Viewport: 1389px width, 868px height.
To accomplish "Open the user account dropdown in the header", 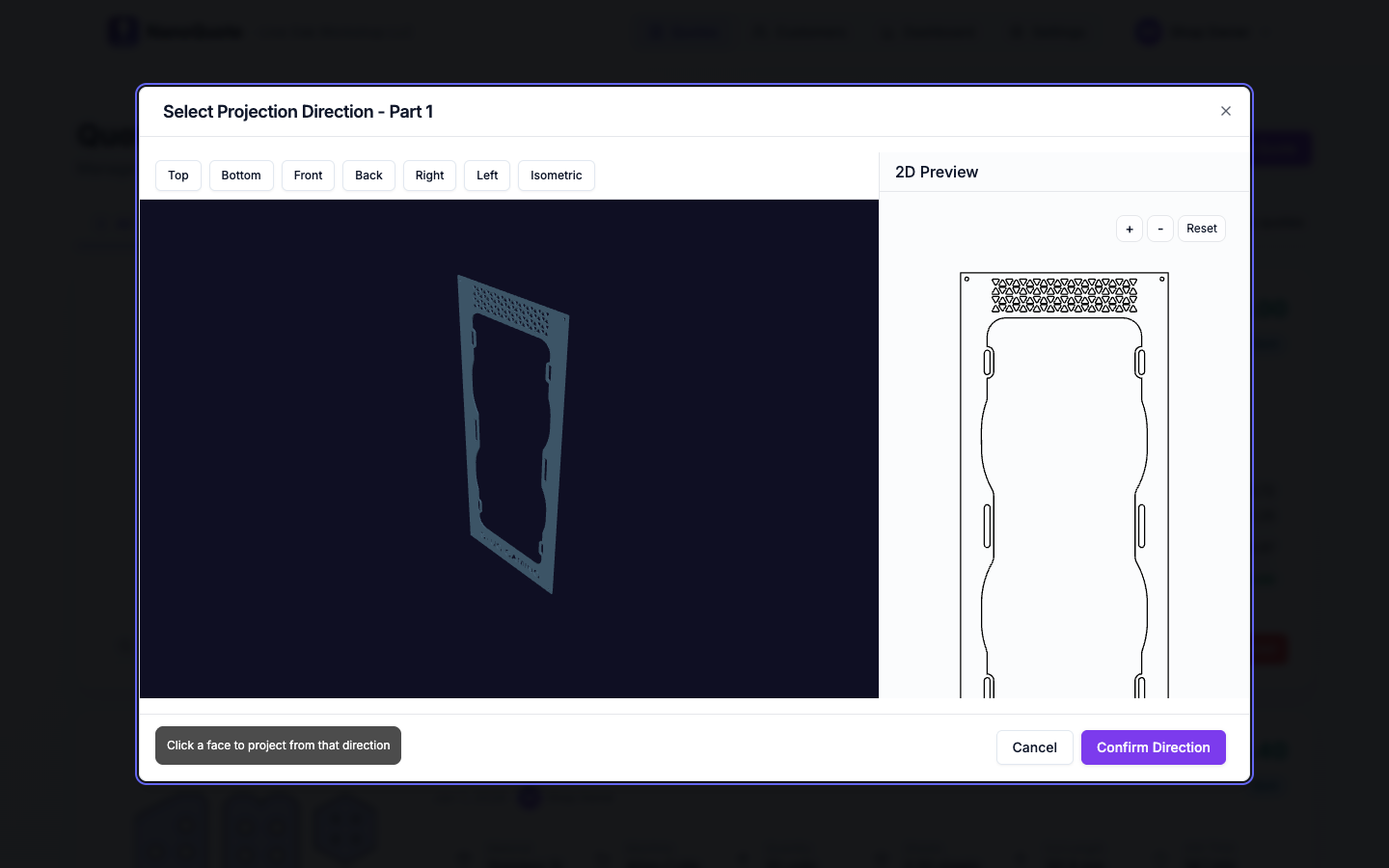I will (1199, 31).
